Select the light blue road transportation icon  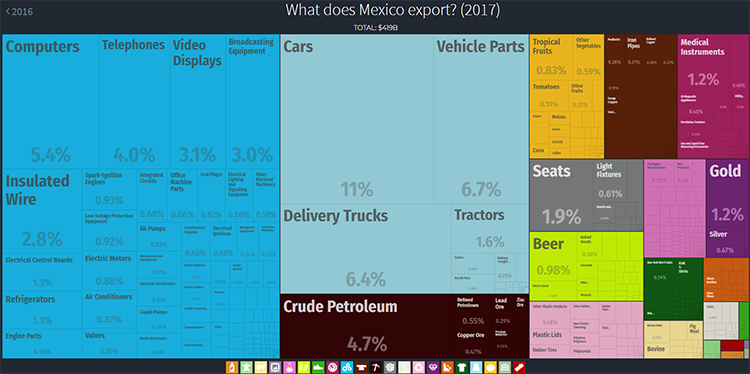pos(476,367)
